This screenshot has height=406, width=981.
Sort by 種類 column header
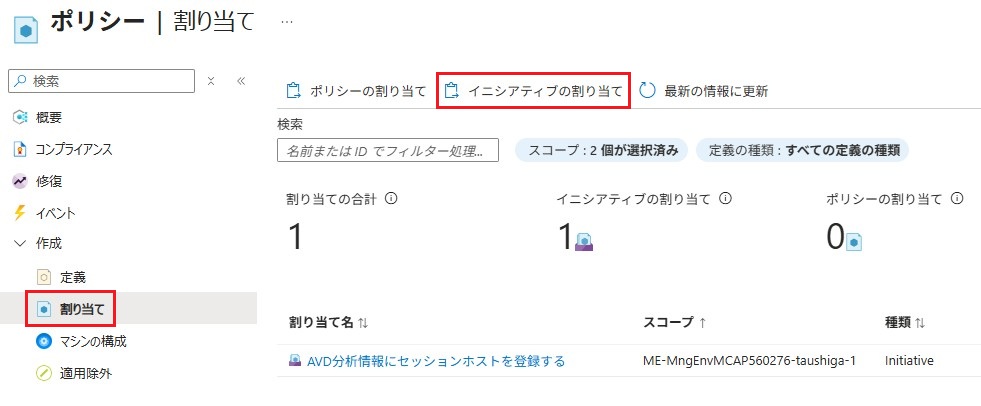click(x=905, y=323)
